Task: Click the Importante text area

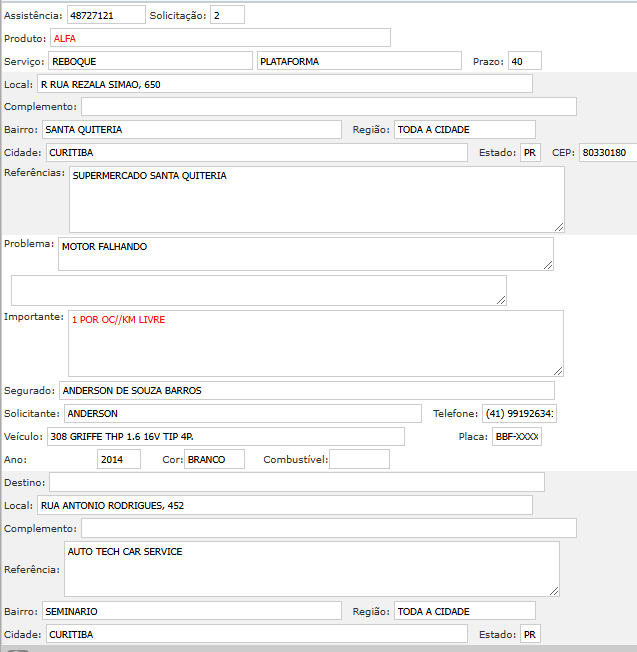Action: point(315,343)
